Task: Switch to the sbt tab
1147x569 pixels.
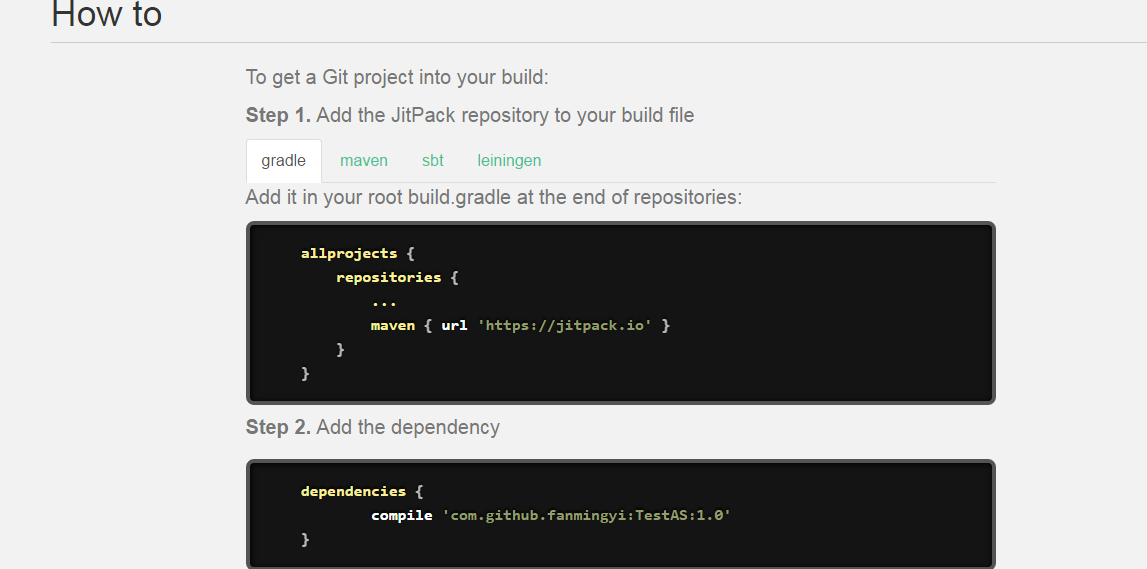Action: (432, 161)
